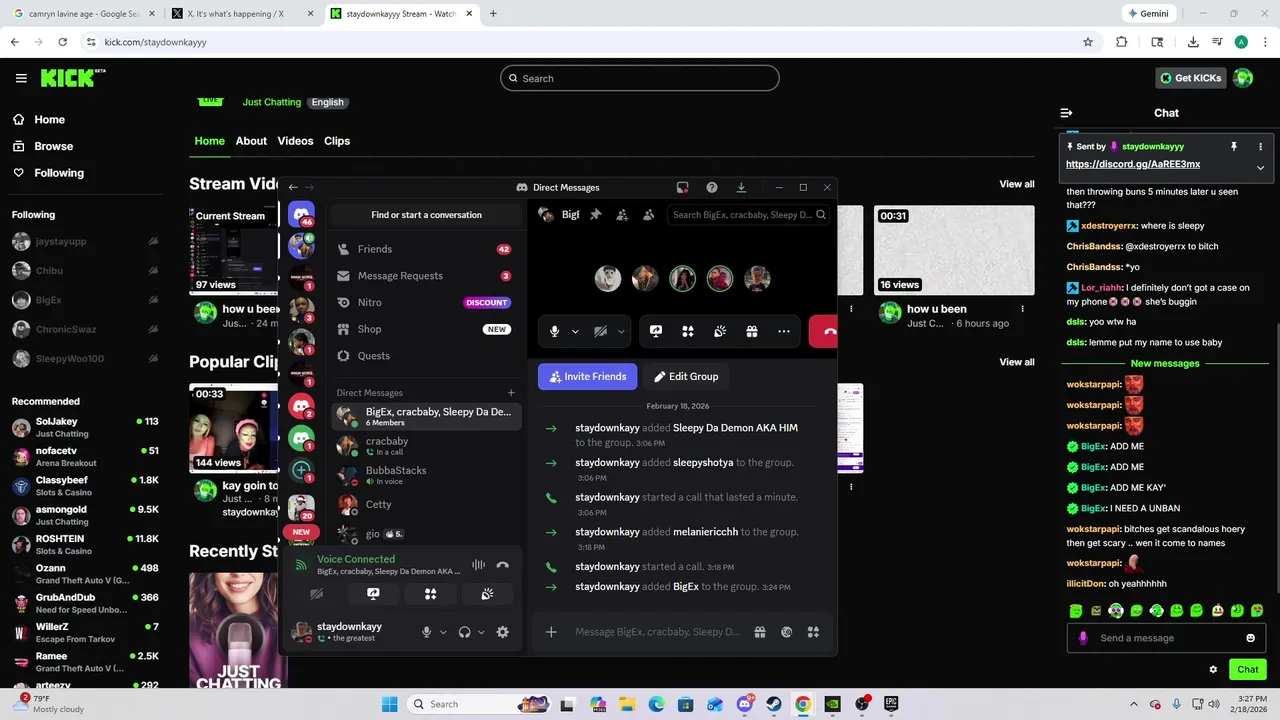This screenshot has width=1280, height=720.
Task: Click green Chat send button
Action: tap(1248, 669)
